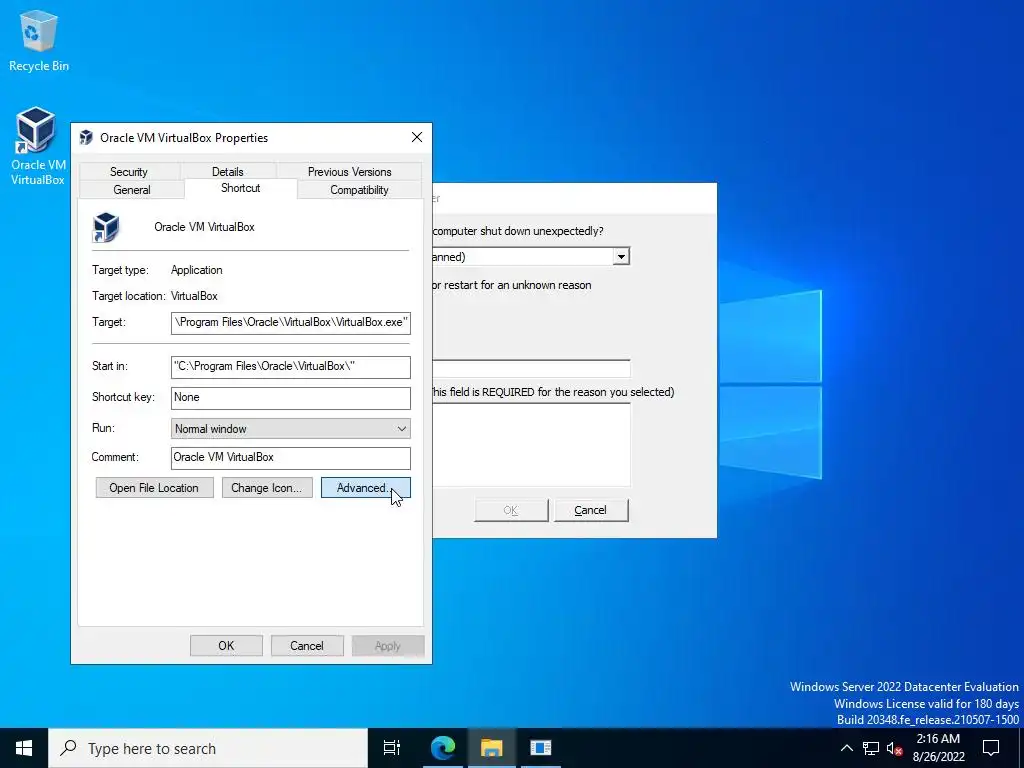This screenshot has height=768, width=1024.
Task: Open the notification center icon
Action: click(x=991, y=748)
